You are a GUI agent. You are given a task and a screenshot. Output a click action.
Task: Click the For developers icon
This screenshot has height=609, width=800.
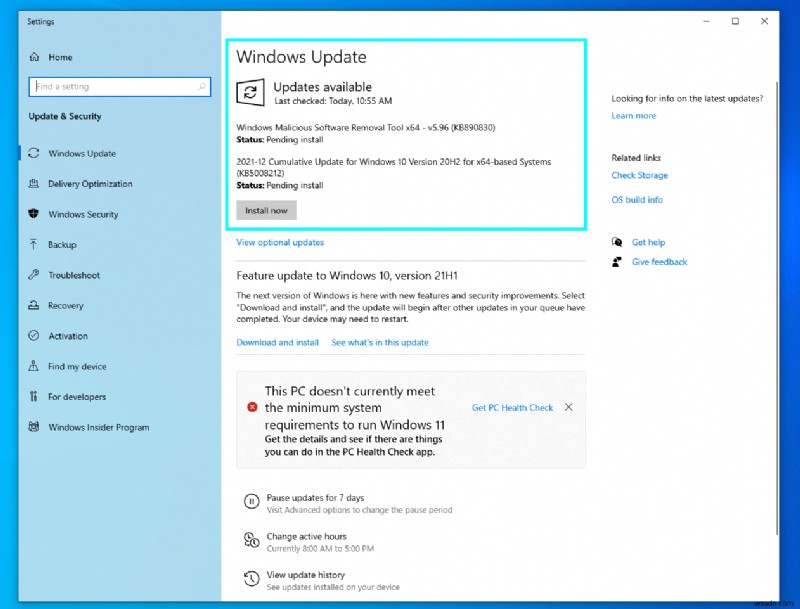click(x=34, y=396)
